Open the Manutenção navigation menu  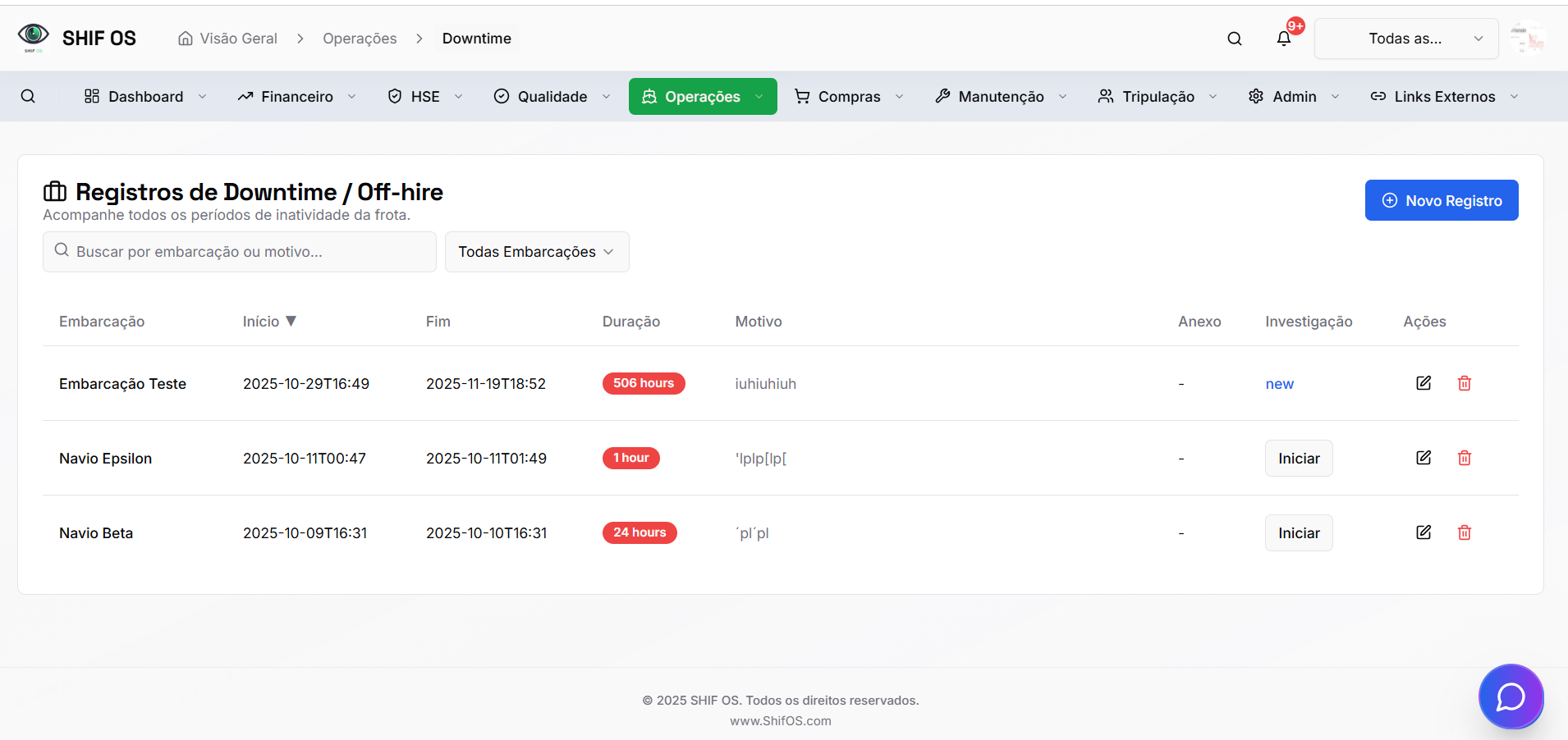tap(1000, 96)
